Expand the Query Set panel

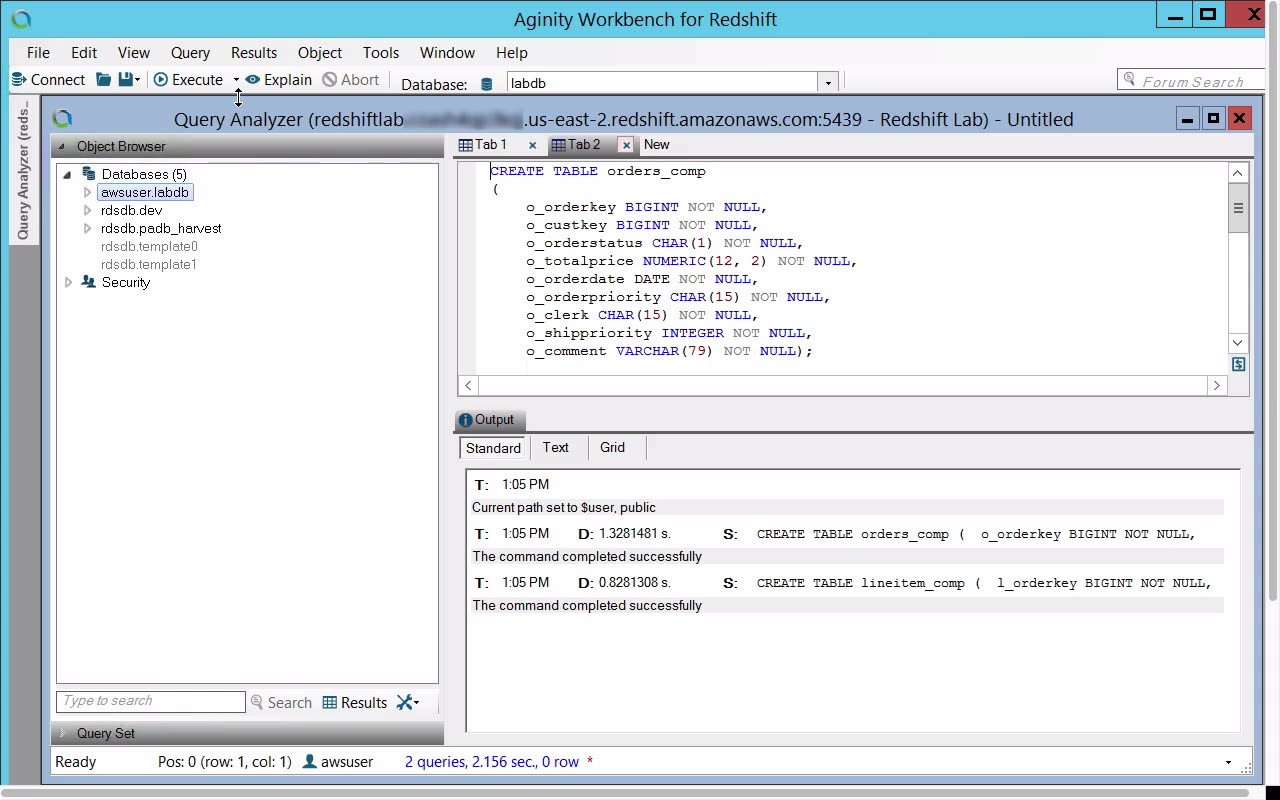pyautogui.click(x=64, y=733)
